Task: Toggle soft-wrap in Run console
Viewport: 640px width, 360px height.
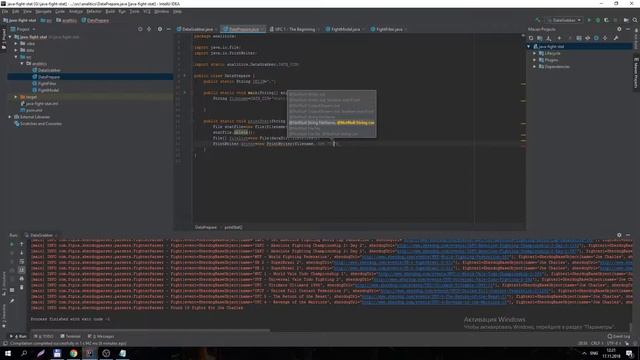Action: tap(22, 262)
